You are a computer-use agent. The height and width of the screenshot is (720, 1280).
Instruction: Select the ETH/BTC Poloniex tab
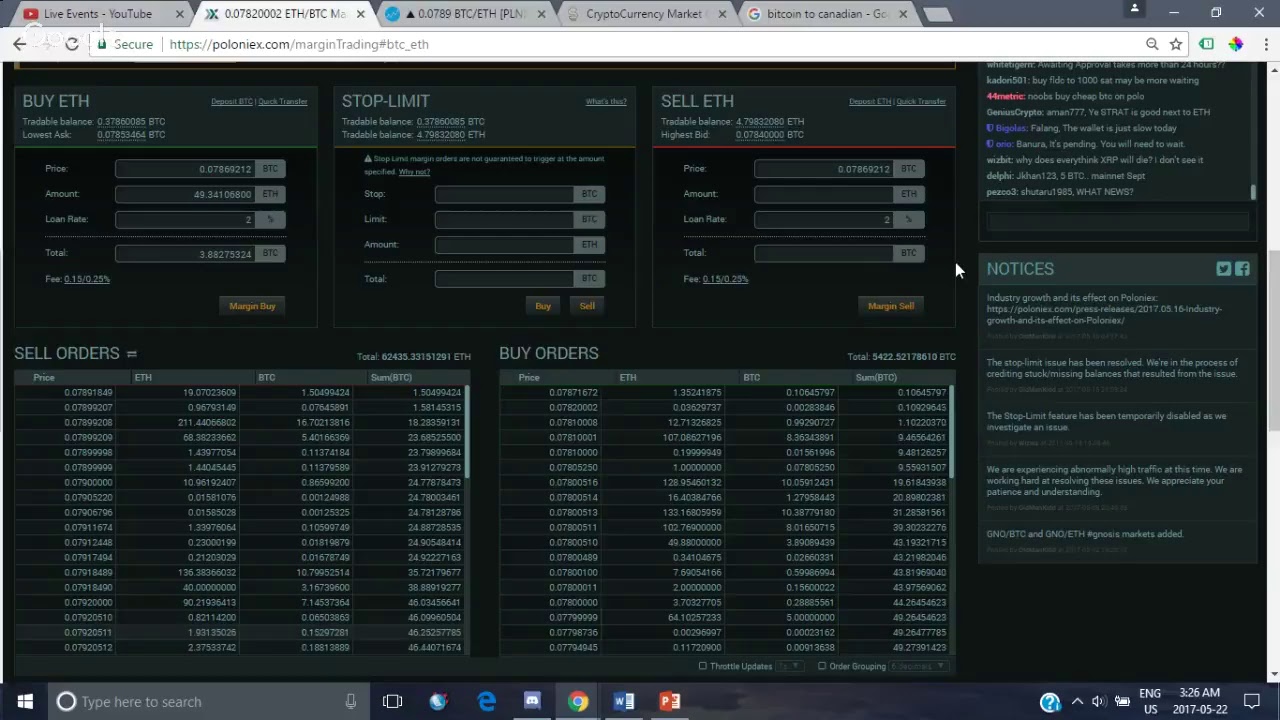284,14
